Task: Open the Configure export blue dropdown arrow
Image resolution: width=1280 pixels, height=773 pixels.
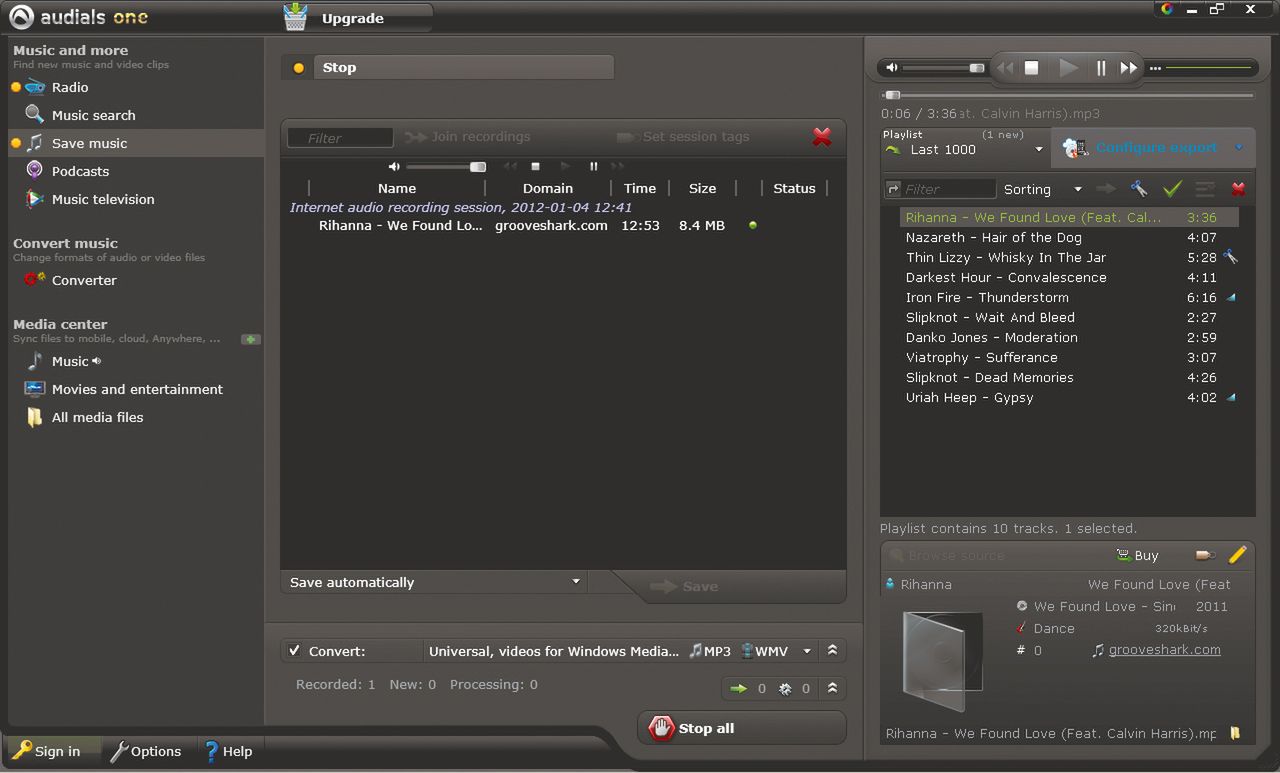Action: pyautogui.click(x=1239, y=148)
